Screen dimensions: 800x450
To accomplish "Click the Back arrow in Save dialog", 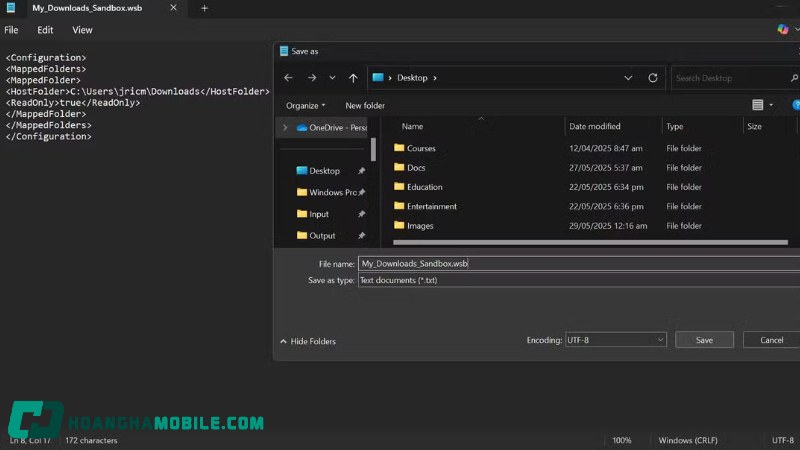I will point(289,78).
